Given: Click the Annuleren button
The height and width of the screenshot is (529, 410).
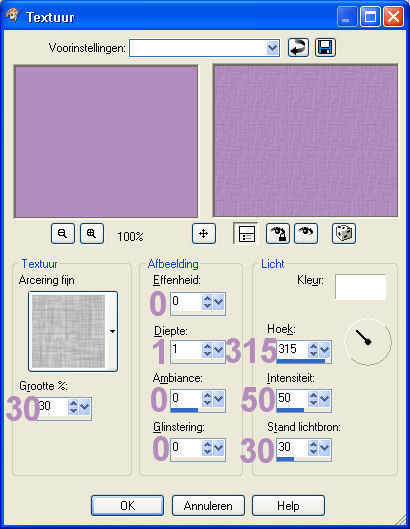Looking at the screenshot, I should [208, 505].
